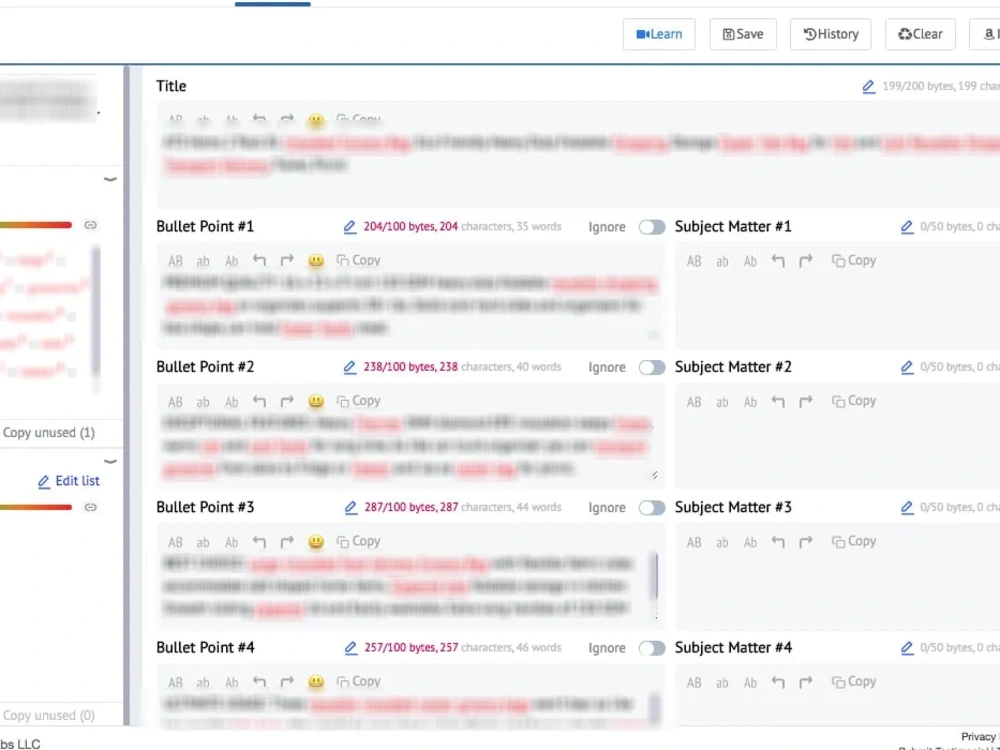Click the Bullet Point #3 text scrollbar
Viewport: 1000px width, 750px height.
(x=655, y=577)
